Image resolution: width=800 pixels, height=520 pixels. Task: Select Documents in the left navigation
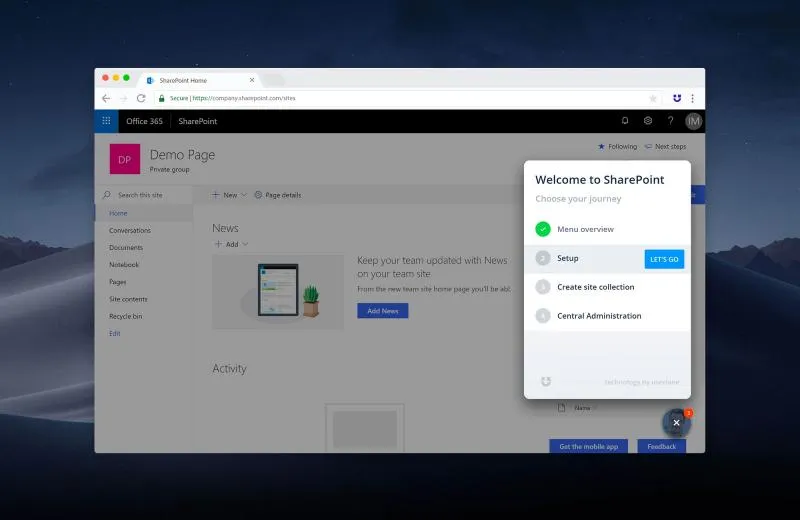click(x=126, y=247)
